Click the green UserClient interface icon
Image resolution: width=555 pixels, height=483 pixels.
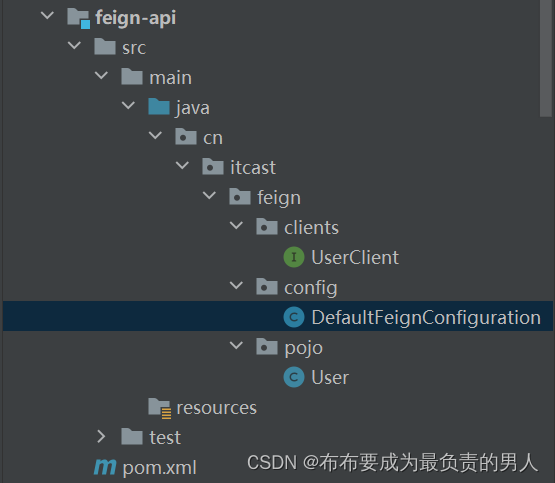[x=294, y=257]
